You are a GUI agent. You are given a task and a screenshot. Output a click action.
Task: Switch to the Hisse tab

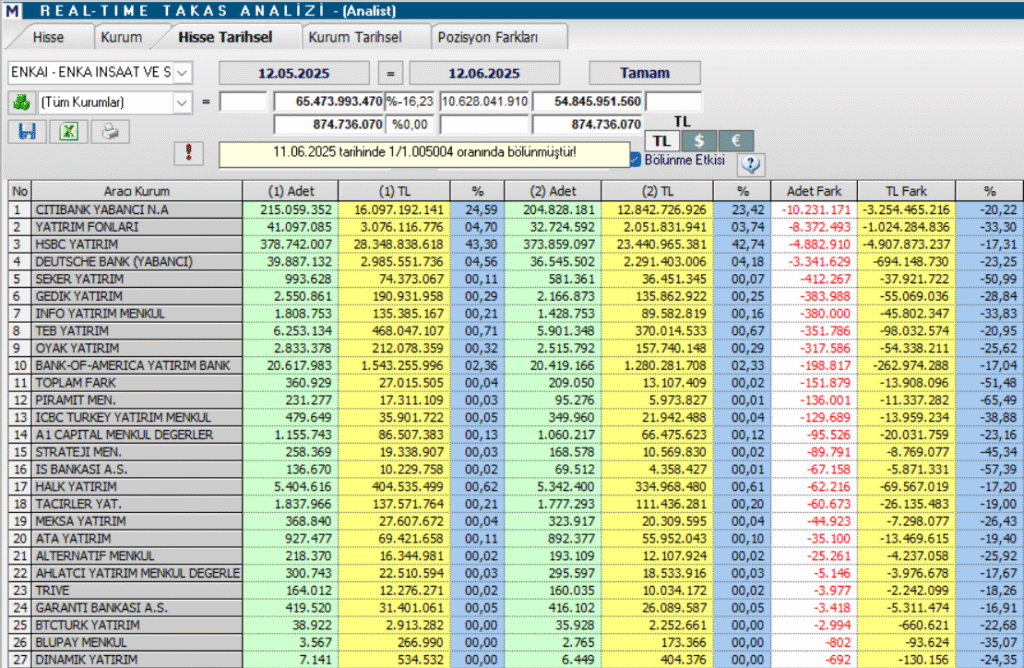48,37
